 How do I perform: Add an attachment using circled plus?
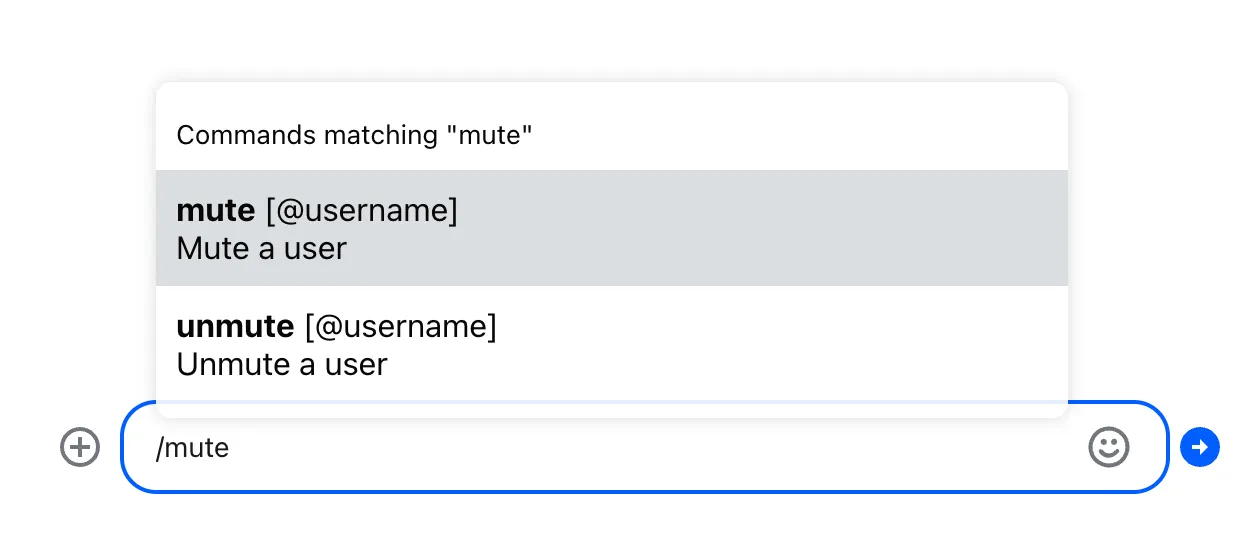(x=80, y=447)
